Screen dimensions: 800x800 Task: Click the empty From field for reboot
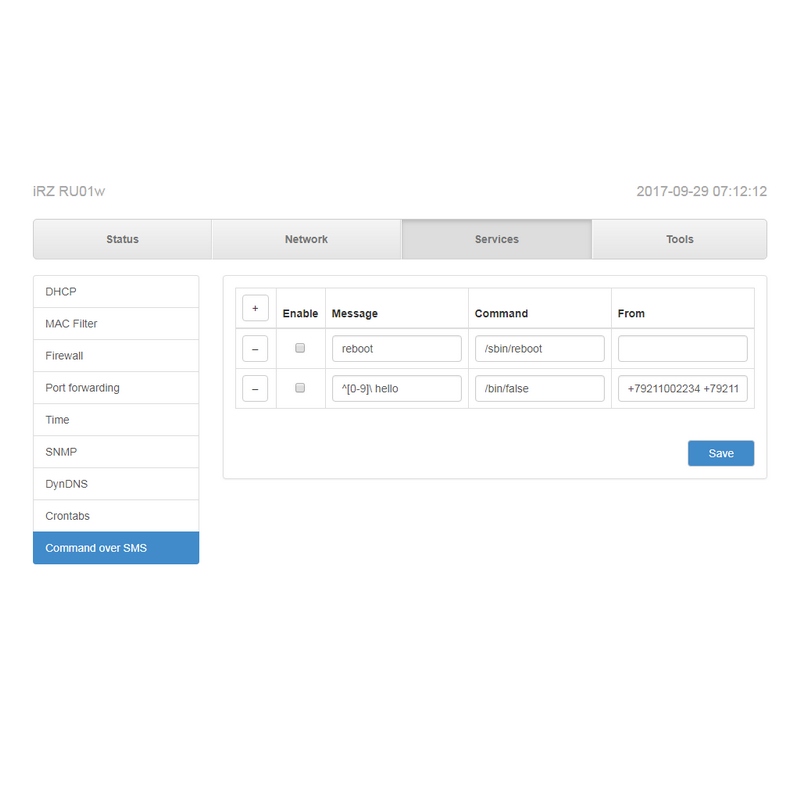[682, 348]
